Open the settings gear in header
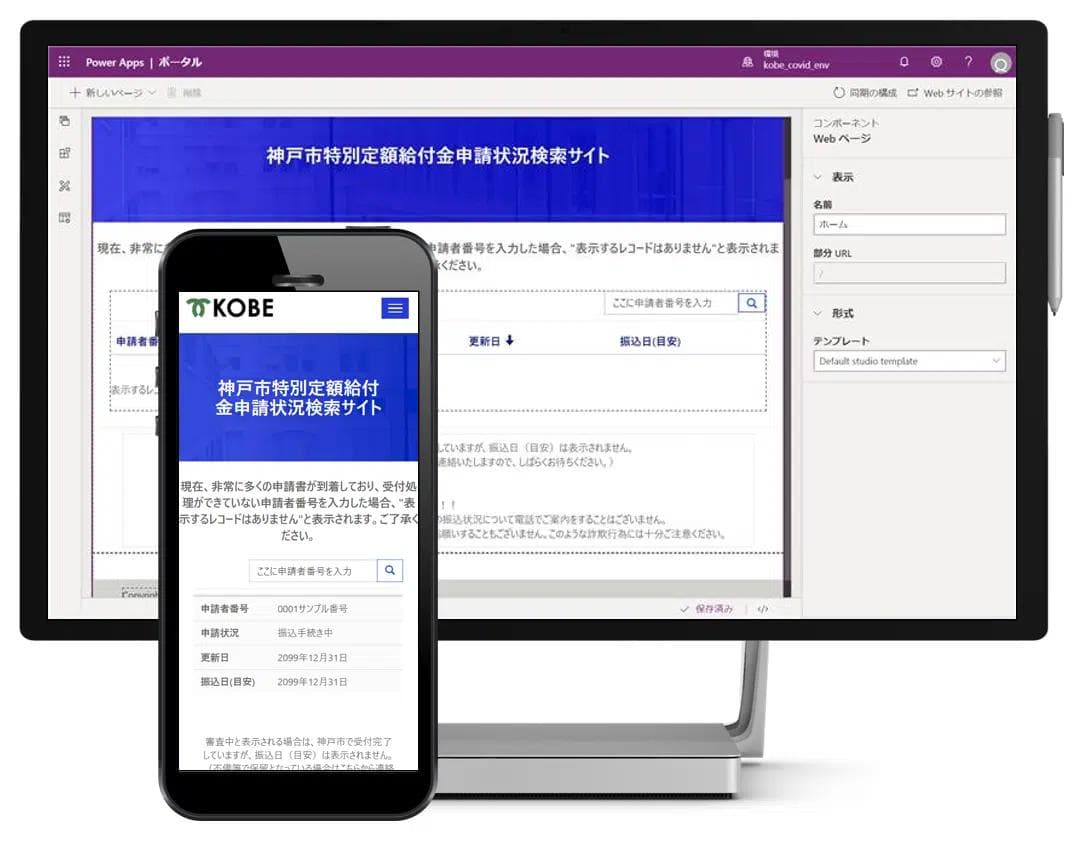The height and width of the screenshot is (859, 1085). 936,62
